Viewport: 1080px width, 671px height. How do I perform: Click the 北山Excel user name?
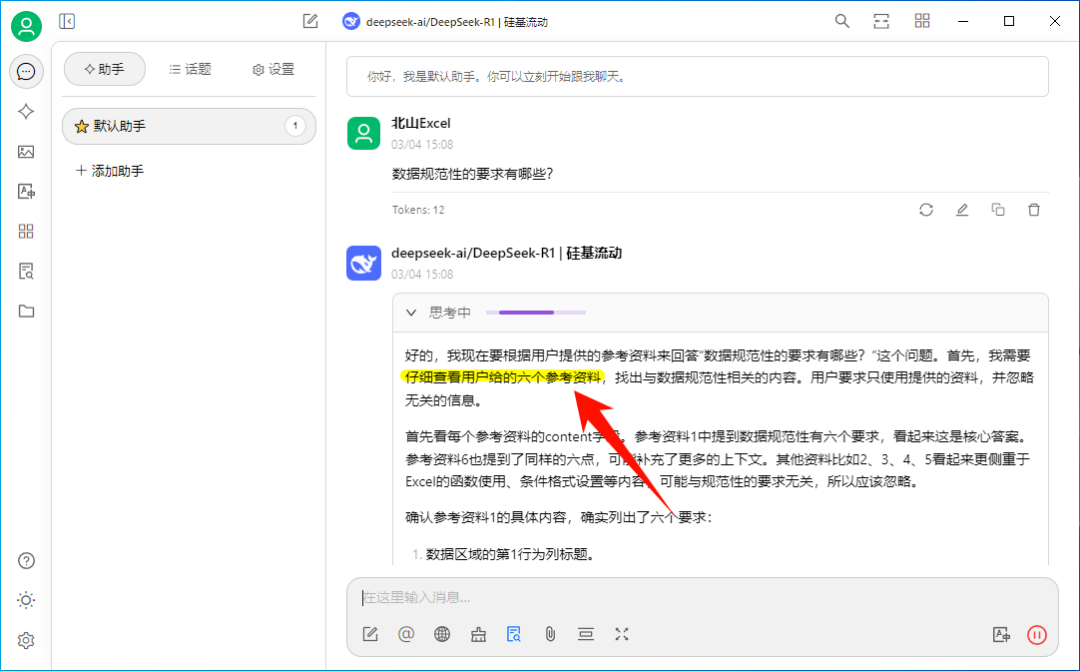[x=421, y=123]
